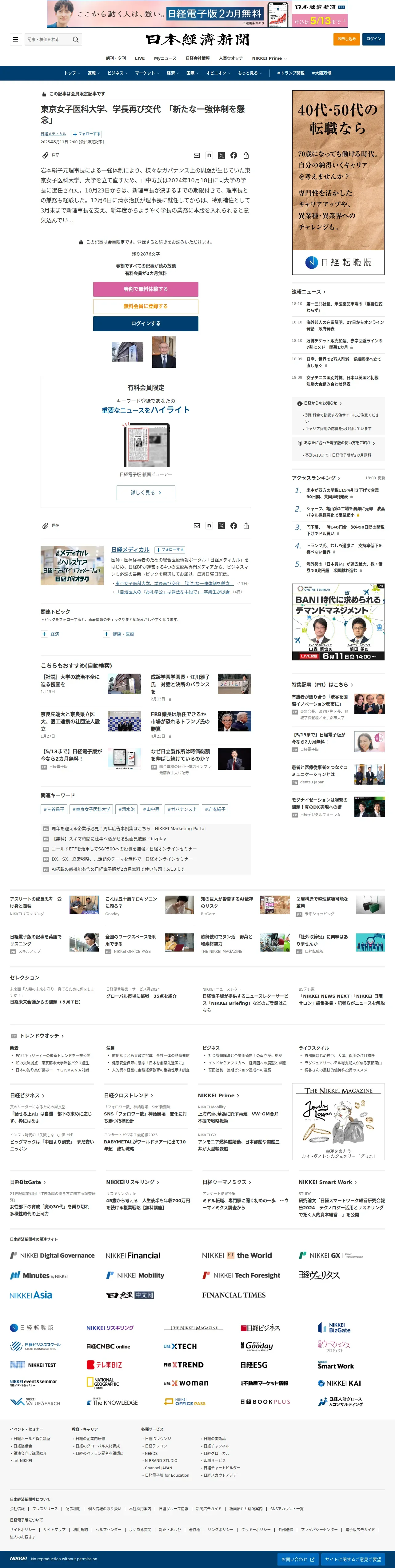Click the note icon above the 日経メディカル box
Image resolution: width=395 pixels, height=1568 pixels.
click(x=209, y=526)
